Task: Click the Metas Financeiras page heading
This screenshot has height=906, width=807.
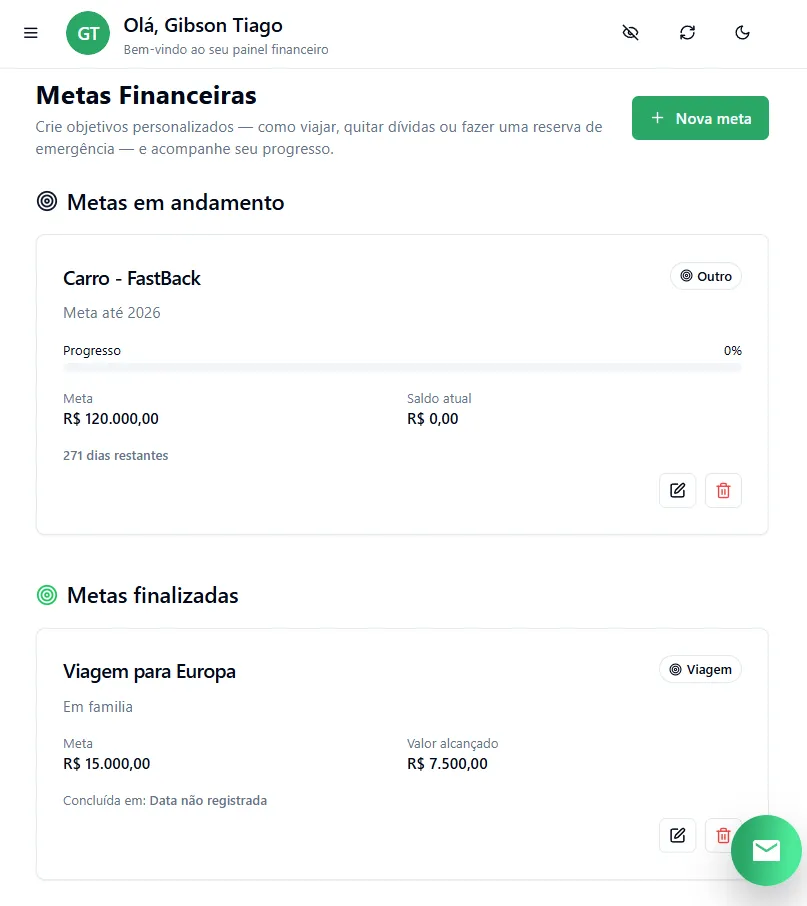Action: [x=146, y=95]
